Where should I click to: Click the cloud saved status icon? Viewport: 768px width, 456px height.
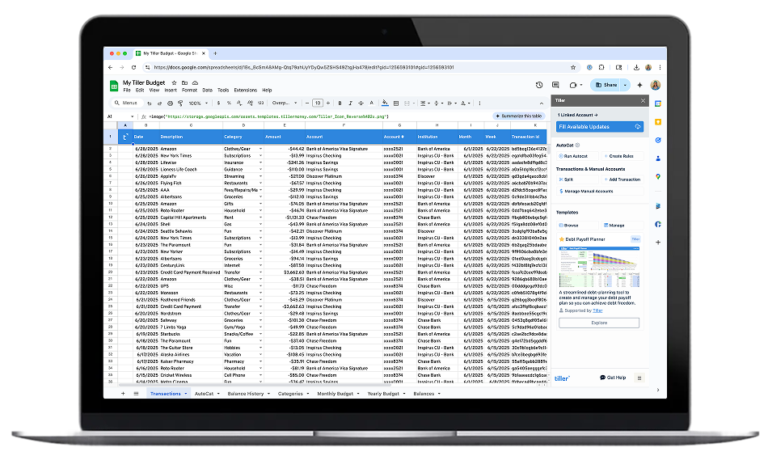(x=195, y=83)
